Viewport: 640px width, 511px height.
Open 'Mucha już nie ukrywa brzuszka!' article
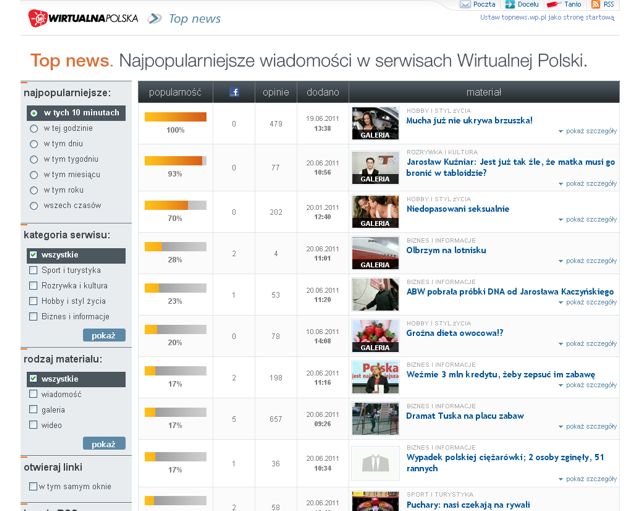click(x=469, y=120)
